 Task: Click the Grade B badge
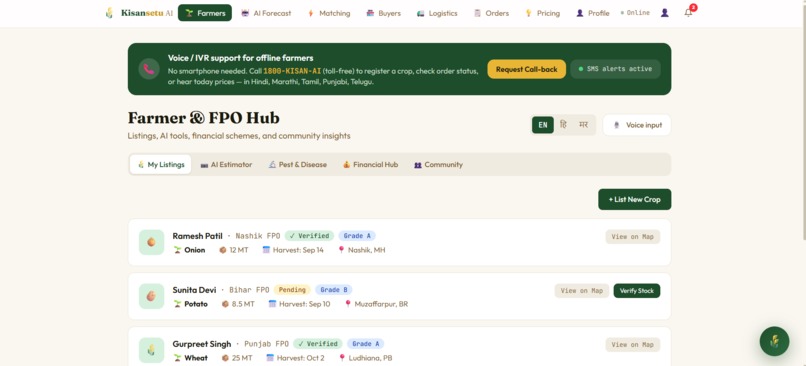point(334,290)
